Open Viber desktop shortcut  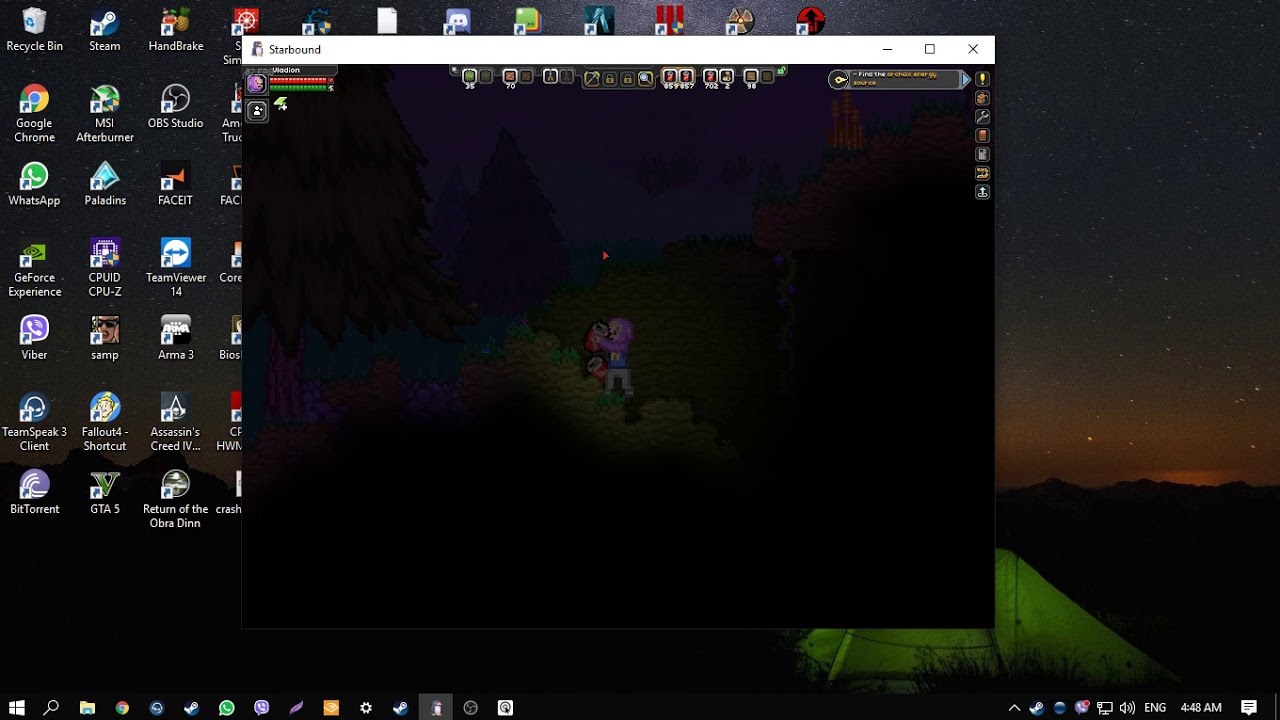[34, 338]
